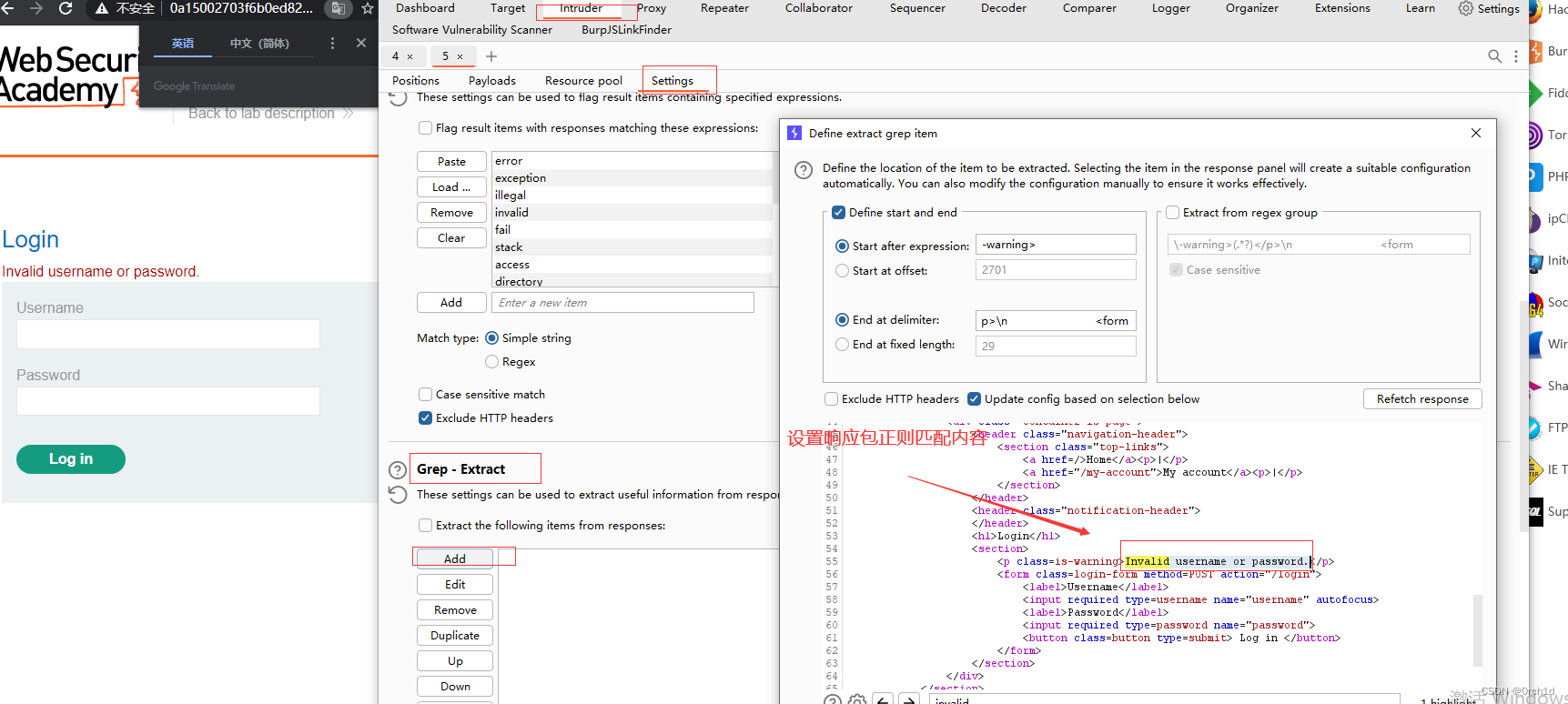Open the Decoder tab
This screenshot has width=1568, height=704.
coord(1004,8)
